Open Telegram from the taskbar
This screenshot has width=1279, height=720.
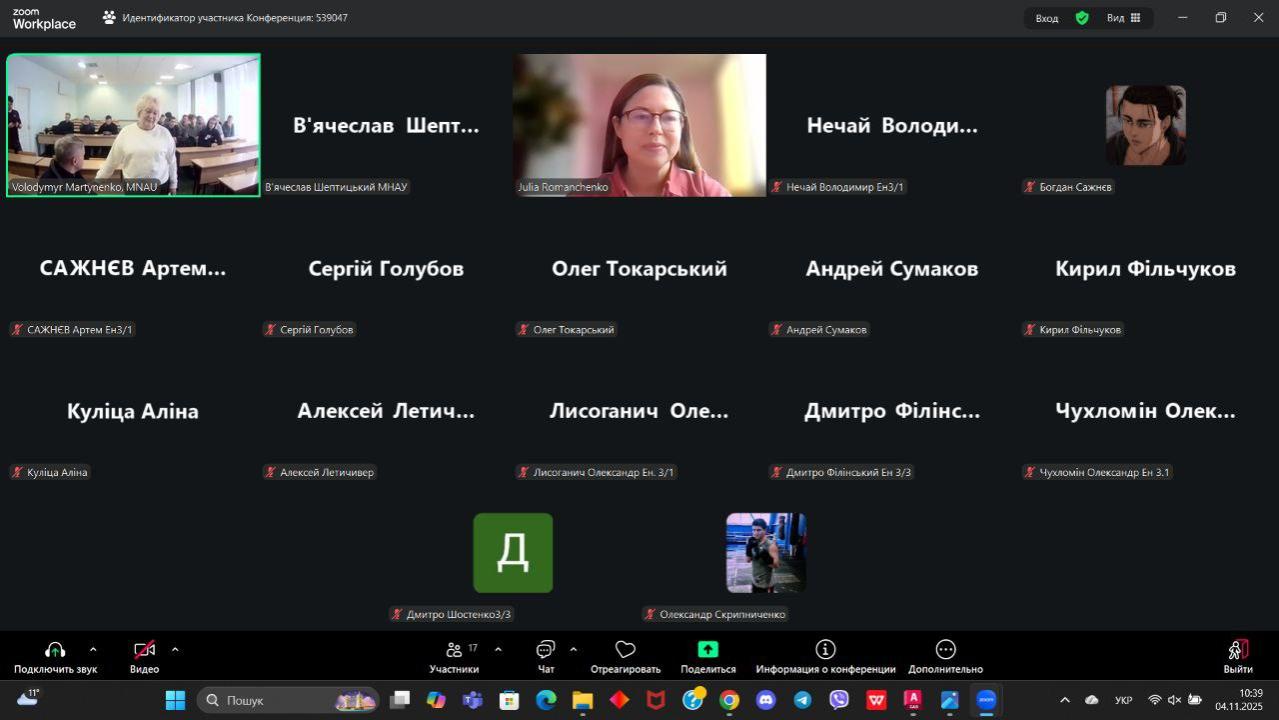tap(801, 700)
